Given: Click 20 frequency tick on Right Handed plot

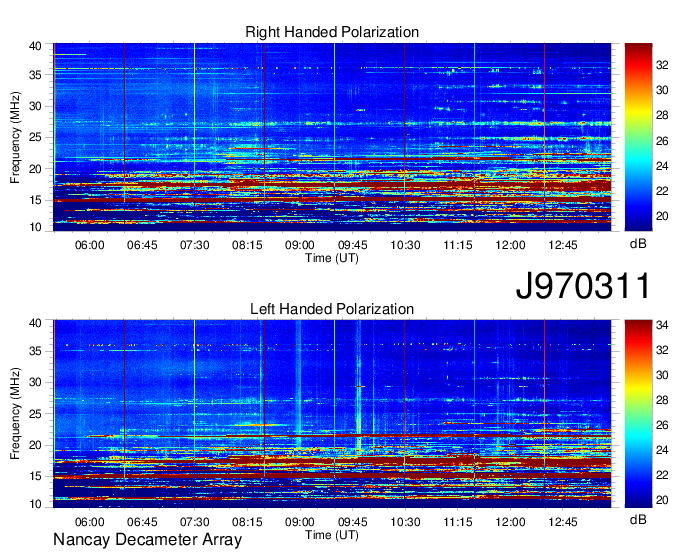Looking at the screenshot, I should (x=35, y=169).
